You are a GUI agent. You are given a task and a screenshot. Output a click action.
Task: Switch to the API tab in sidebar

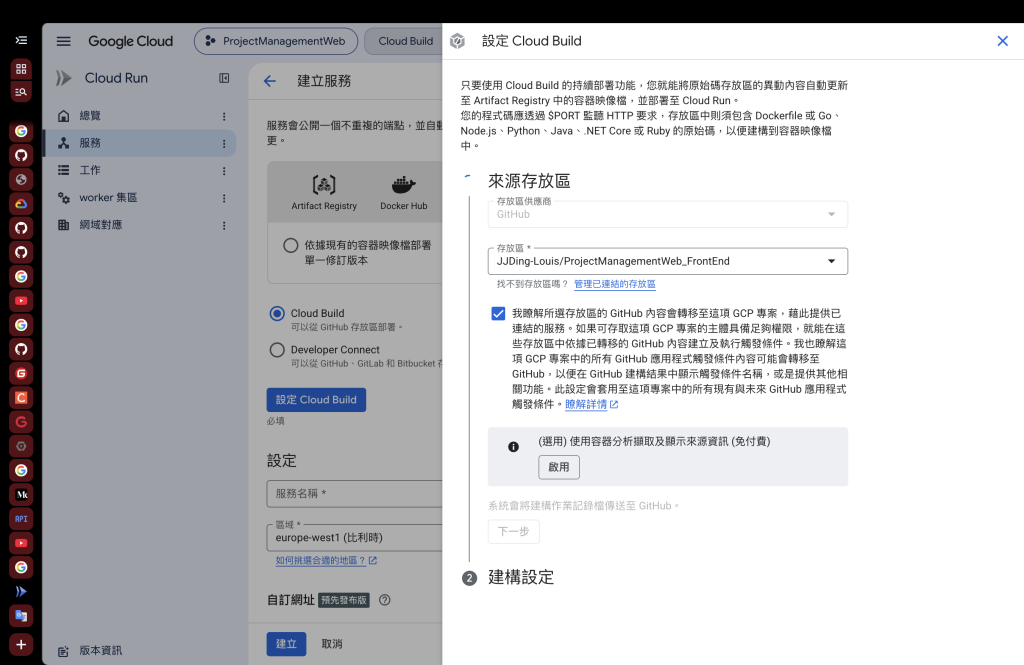click(x=21, y=519)
